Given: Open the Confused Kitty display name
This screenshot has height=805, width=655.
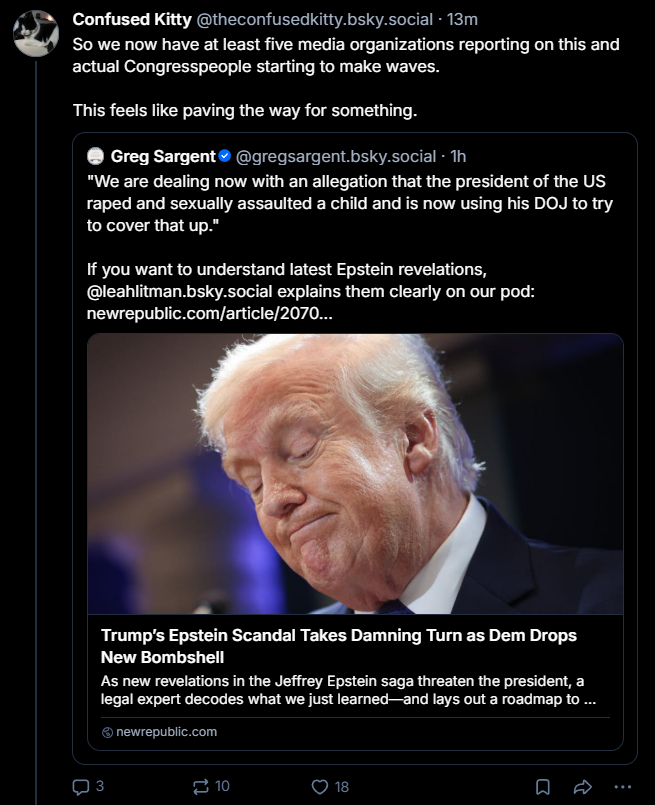Looking at the screenshot, I should coord(132,19).
